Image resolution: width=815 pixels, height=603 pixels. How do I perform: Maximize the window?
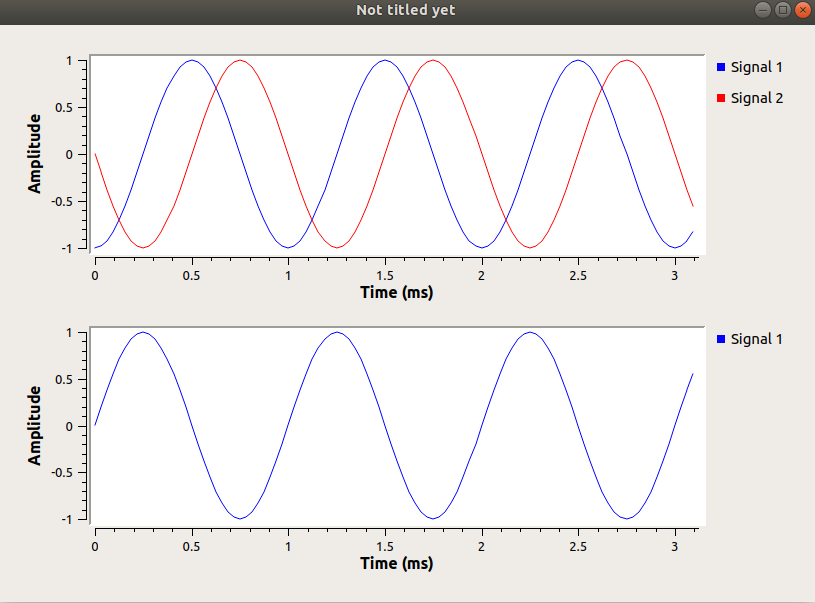click(783, 10)
